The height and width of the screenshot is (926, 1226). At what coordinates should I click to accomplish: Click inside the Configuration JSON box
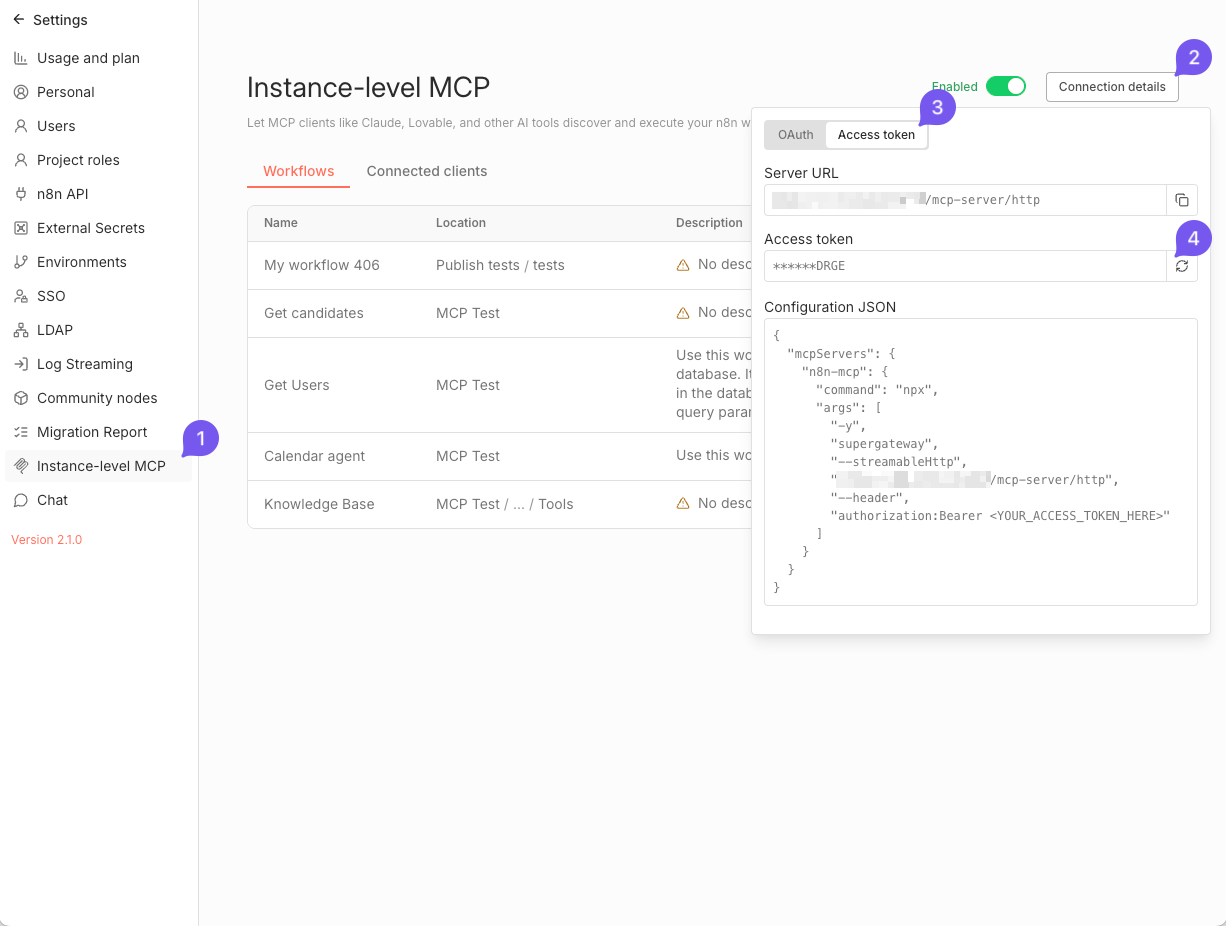[x=980, y=460]
